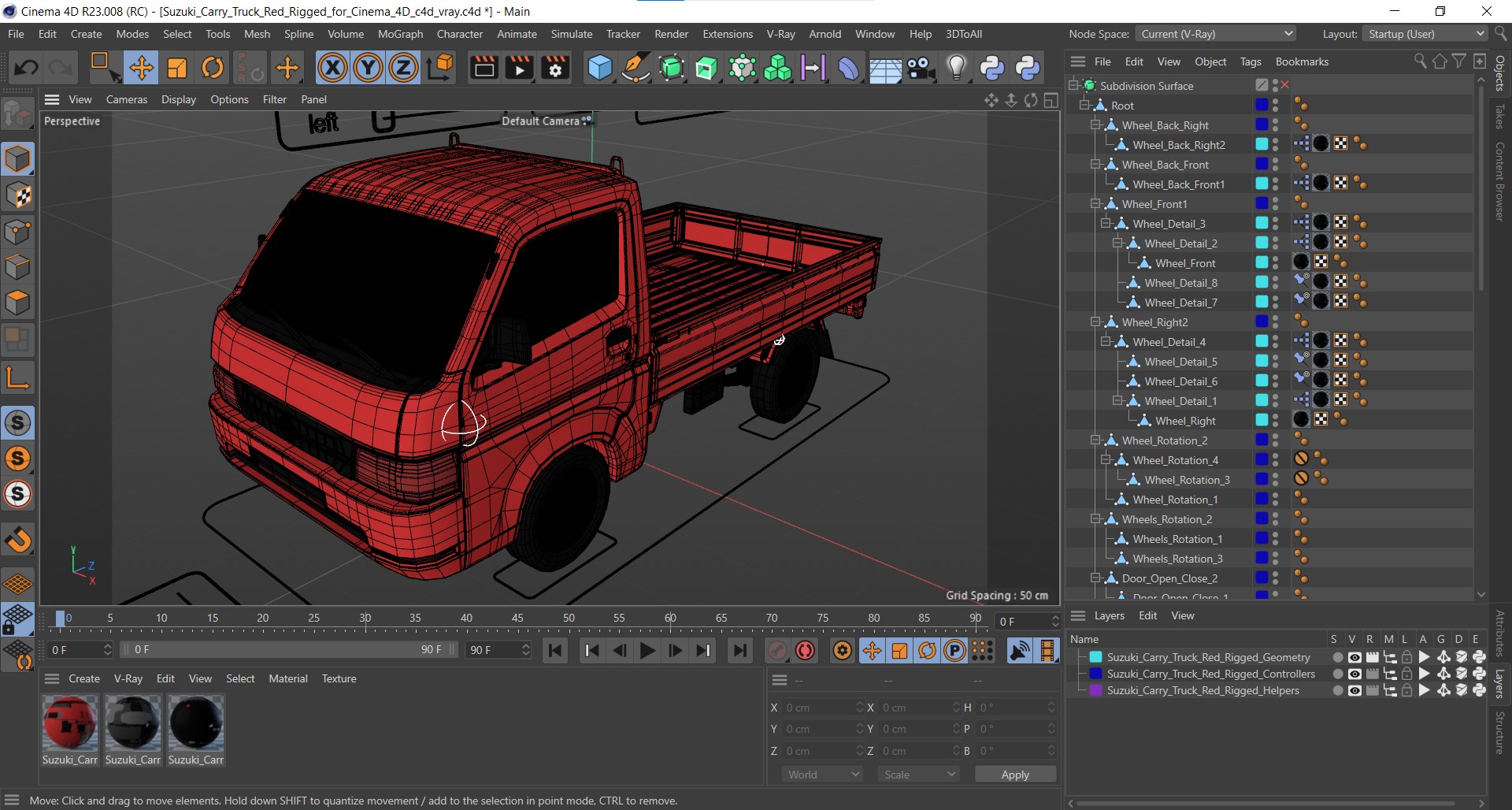Click frame 45 on the timeline ruler
This screenshot has height=810, width=1512.
pyautogui.click(x=517, y=619)
